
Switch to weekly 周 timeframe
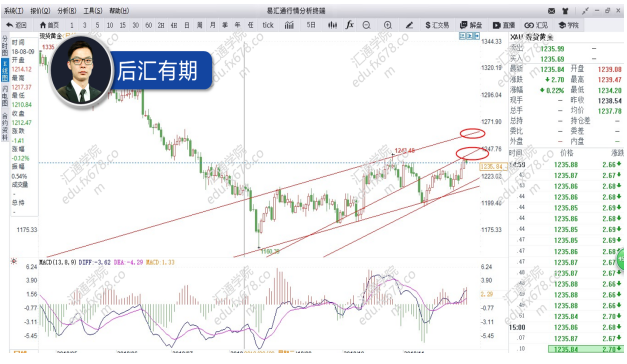point(200,25)
